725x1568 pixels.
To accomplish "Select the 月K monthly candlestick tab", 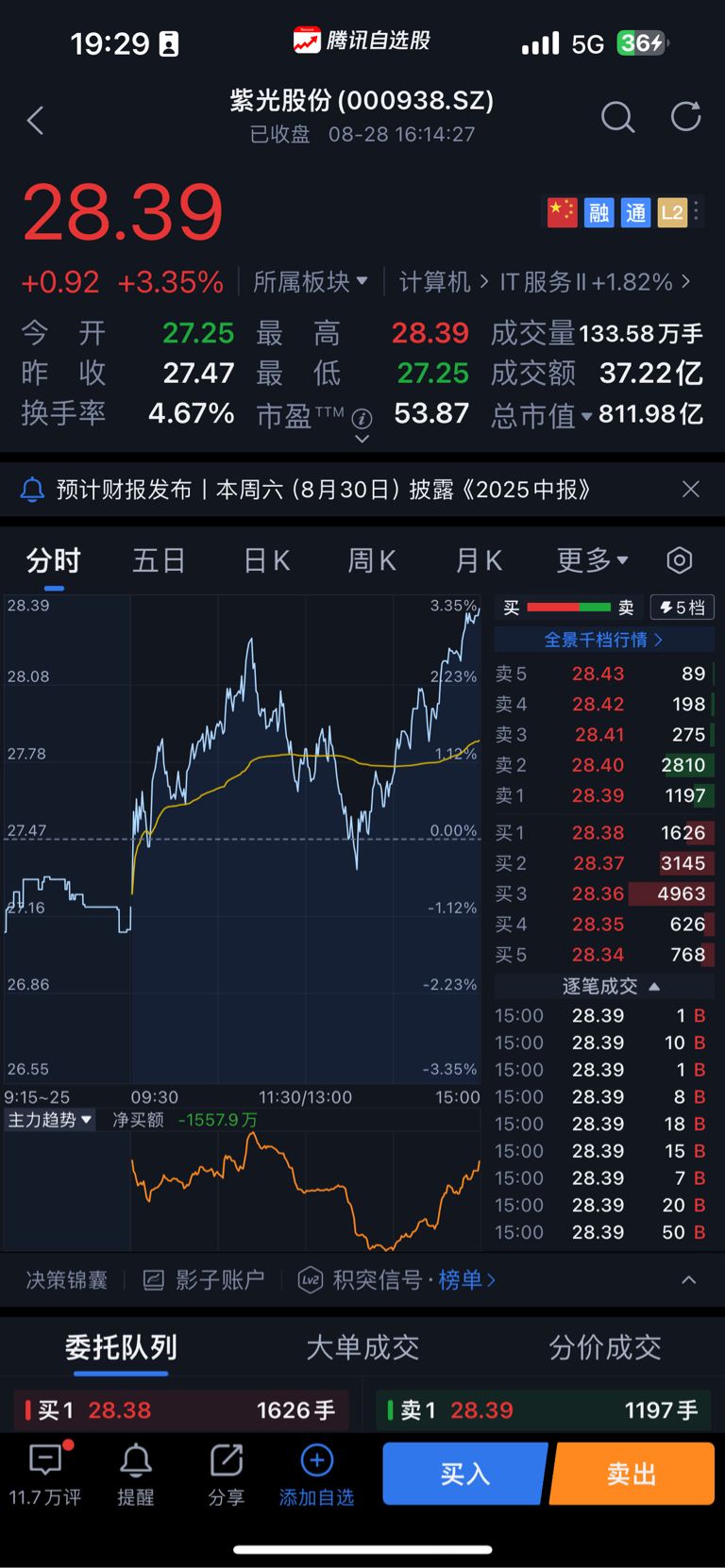I will [479, 560].
